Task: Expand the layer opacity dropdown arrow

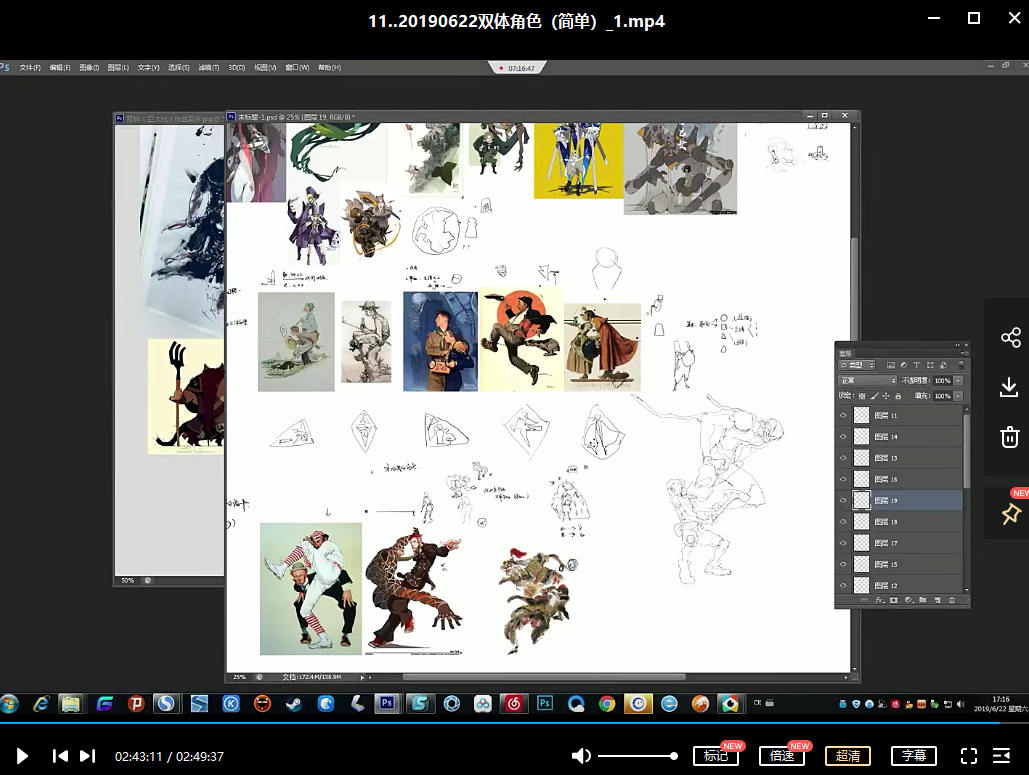Action: (958, 381)
